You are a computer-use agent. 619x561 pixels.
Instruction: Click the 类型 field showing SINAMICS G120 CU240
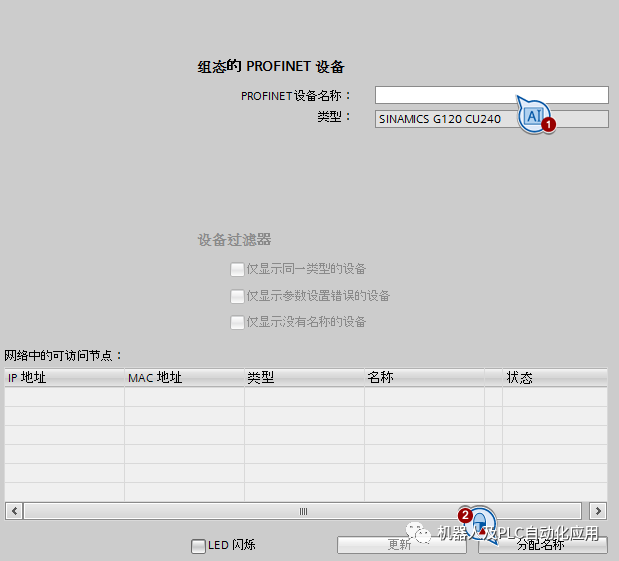(x=491, y=119)
